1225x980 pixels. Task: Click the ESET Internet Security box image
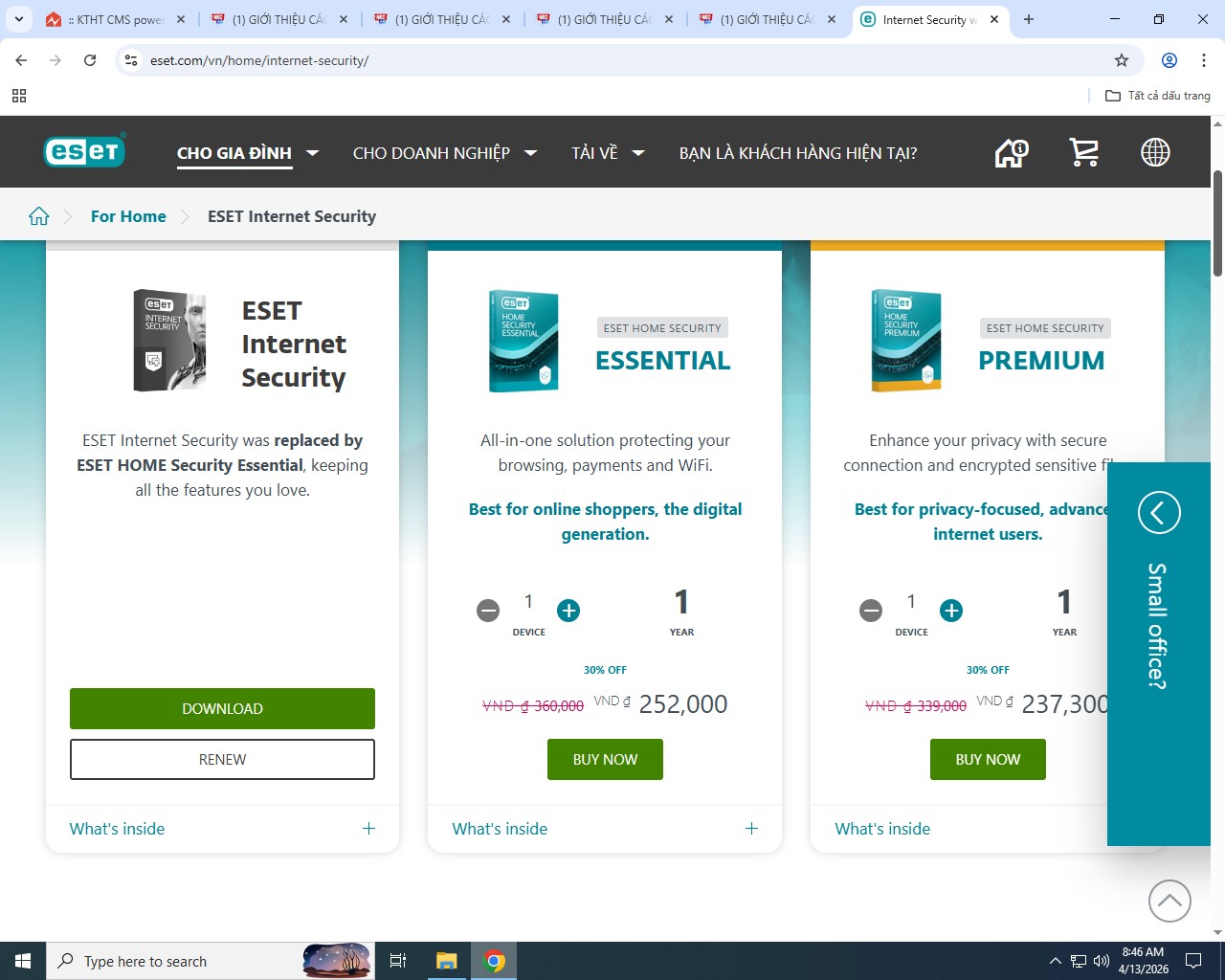tap(169, 341)
